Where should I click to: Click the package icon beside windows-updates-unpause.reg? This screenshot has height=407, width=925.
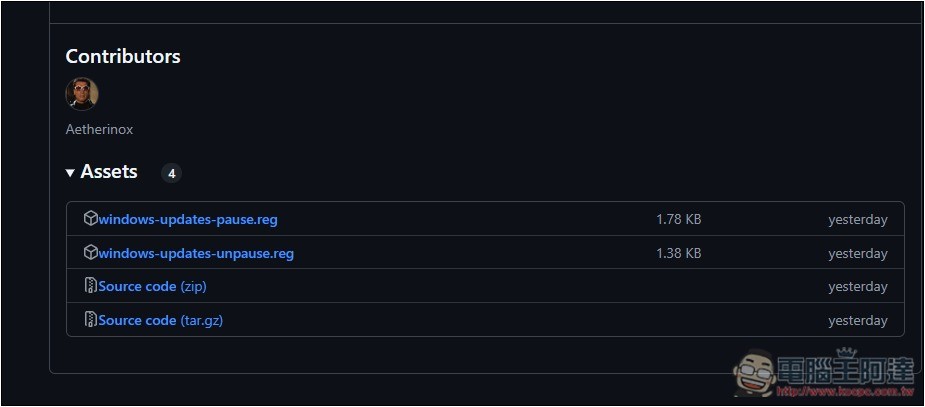pos(90,253)
